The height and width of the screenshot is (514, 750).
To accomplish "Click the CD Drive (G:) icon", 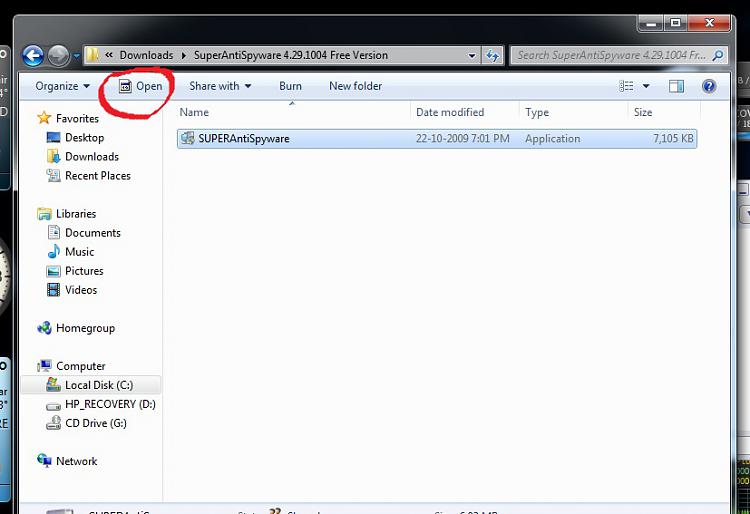I will 53,423.
